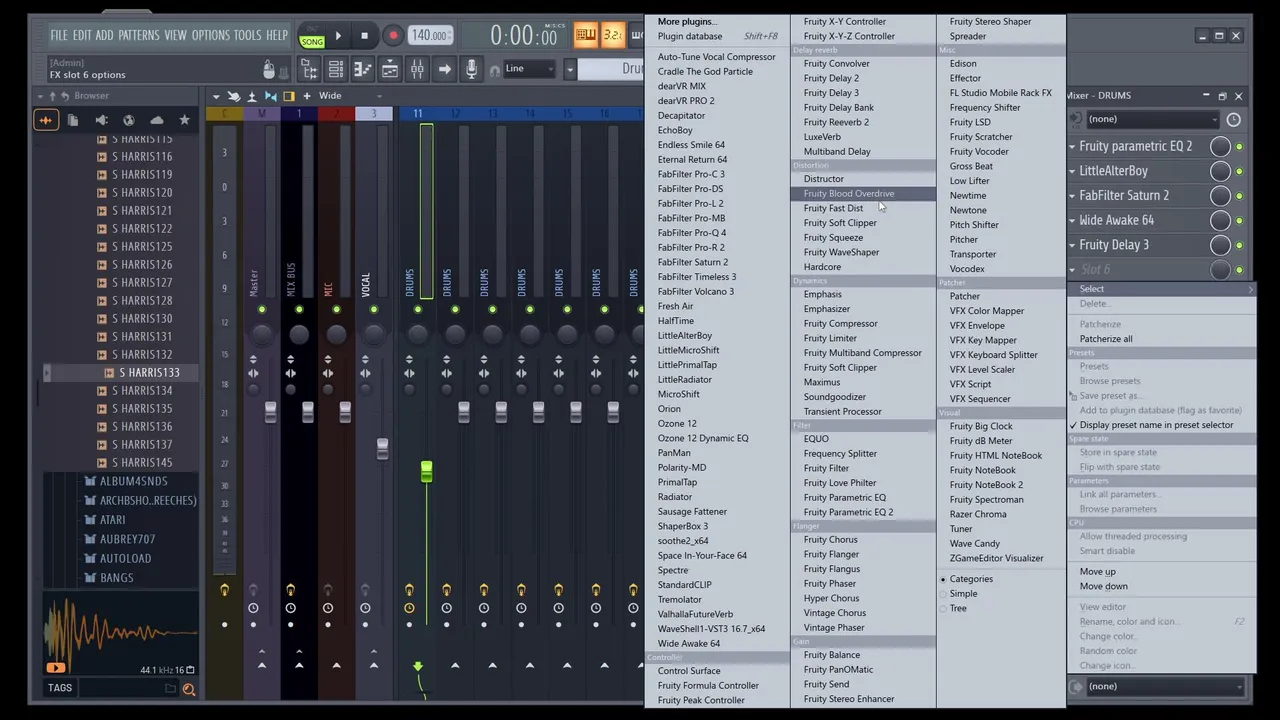This screenshot has height=720, width=1280.
Task: Open the OPTIONS menu
Action: click(x=210, y=35)
